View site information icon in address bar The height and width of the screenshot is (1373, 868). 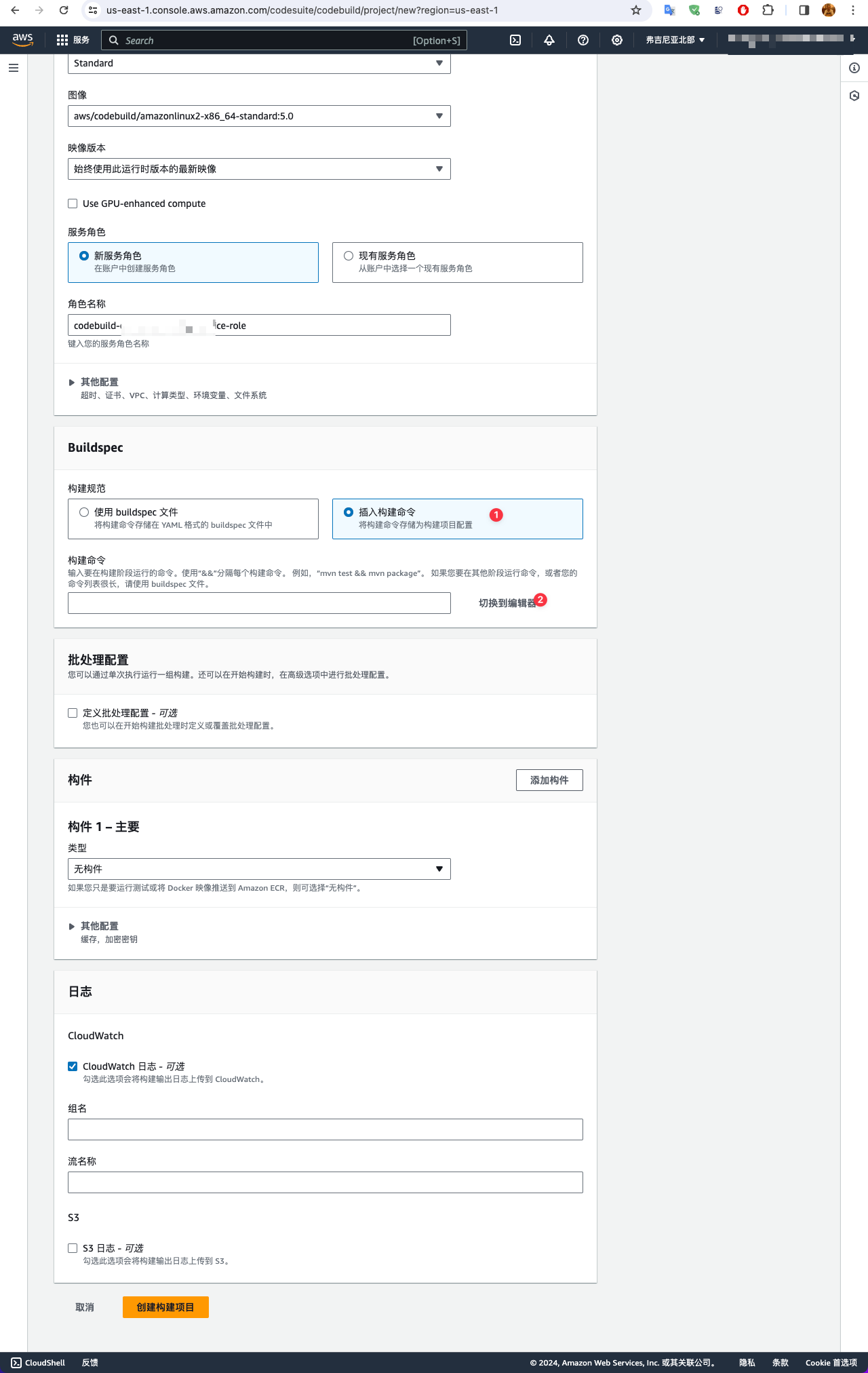[94, 10]
